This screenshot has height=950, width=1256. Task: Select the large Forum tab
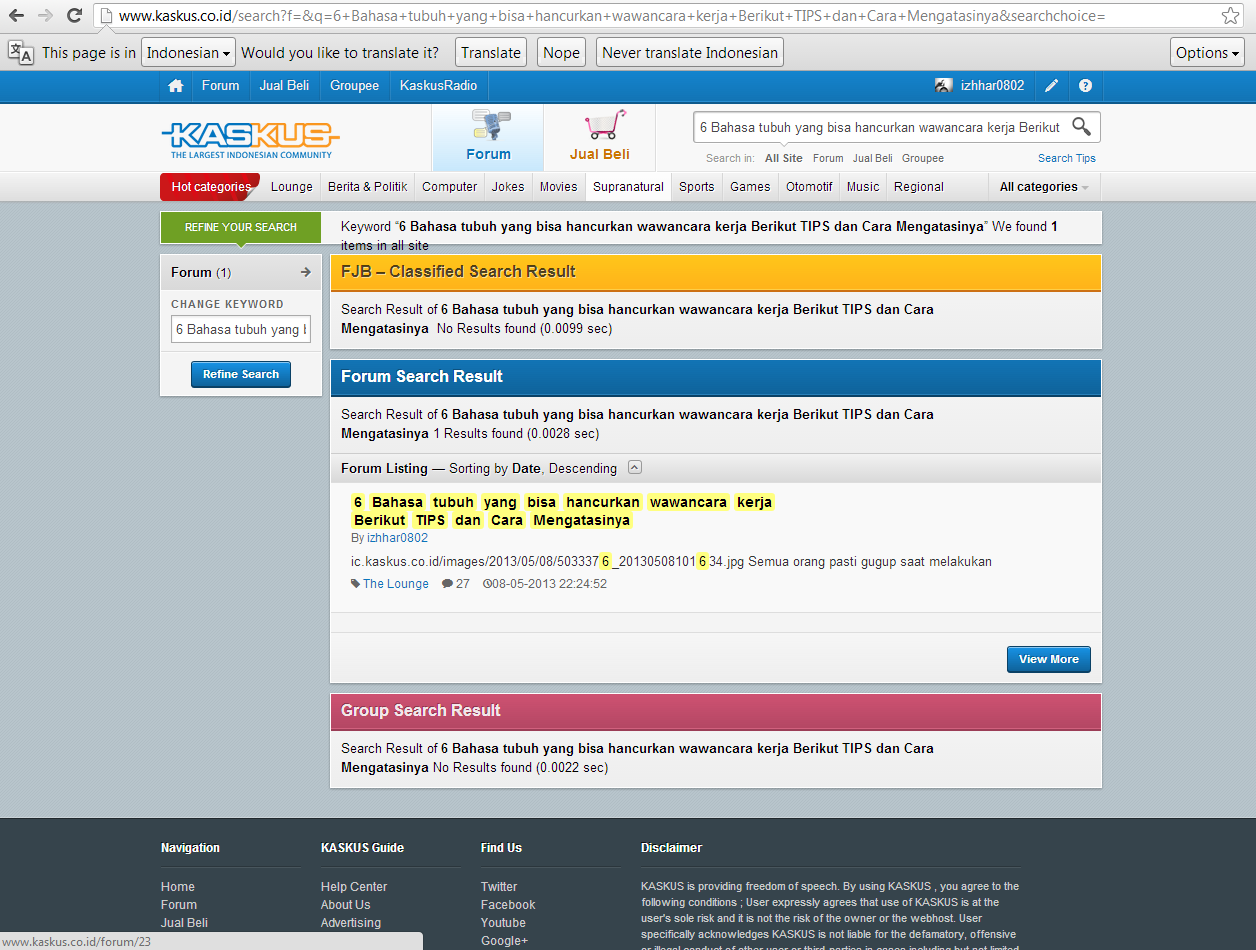click(x=488, y=137)
